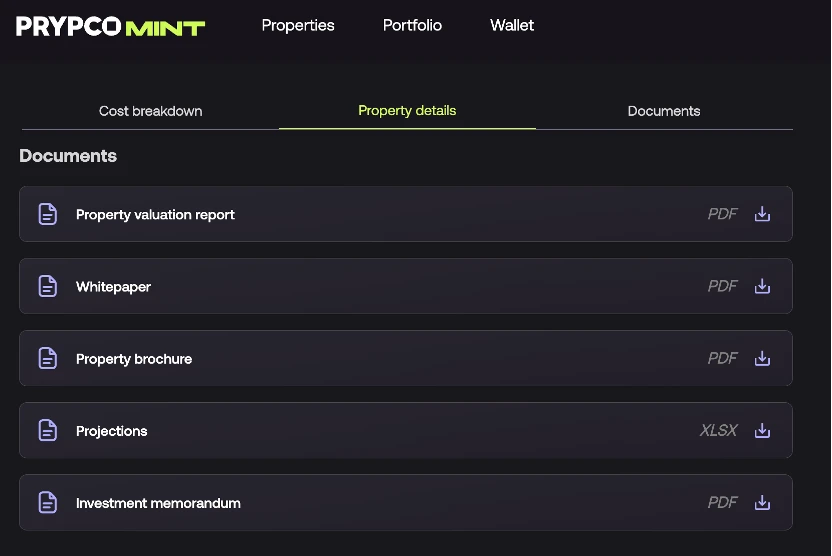Image resolution: width=832 pixels, height=556 pixels.
Task: Switch to the Cost breakdown tab
Action: pyautogui.click(x=150, y=111)
